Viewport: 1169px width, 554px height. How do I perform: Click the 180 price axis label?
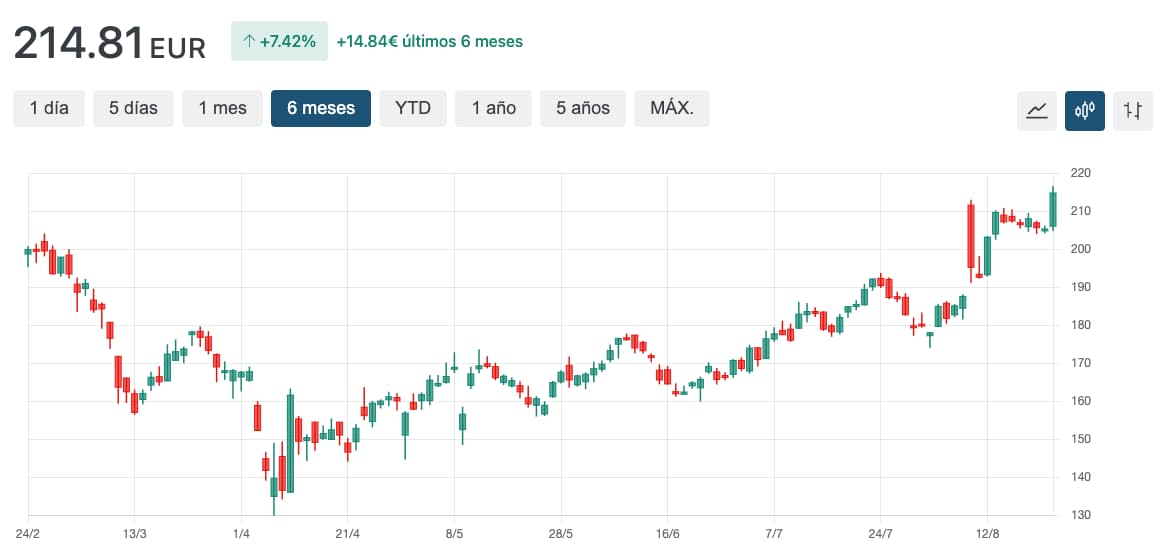tap(1080, 325)
